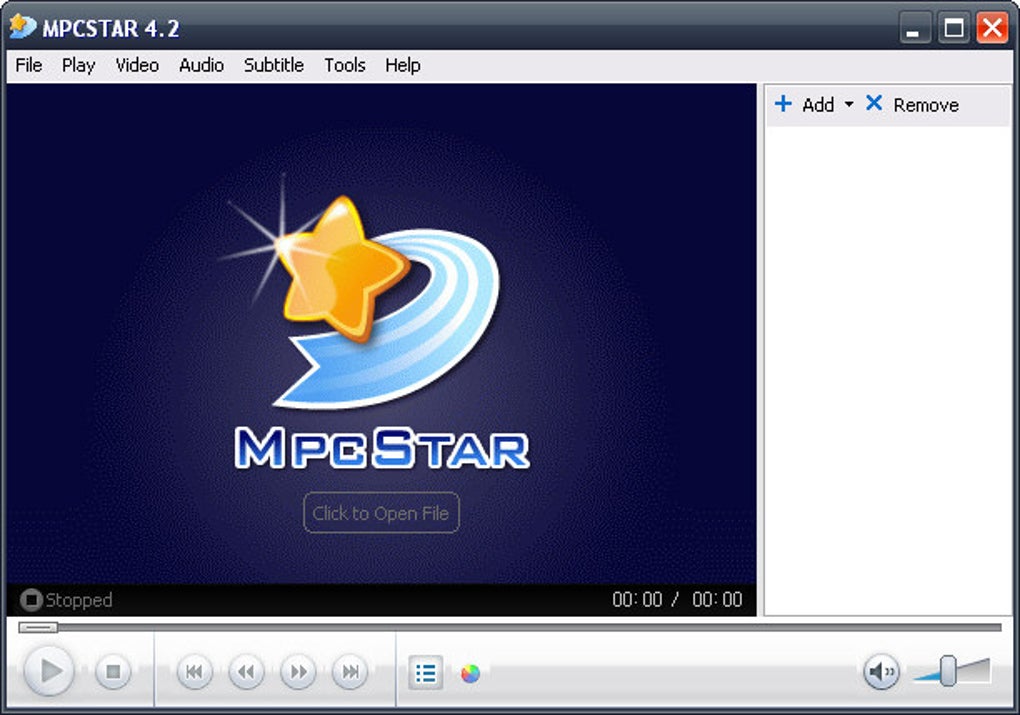This screenshot has width=1020, height=715.
Task: Open the Play menu
Action: pos(79,65)
